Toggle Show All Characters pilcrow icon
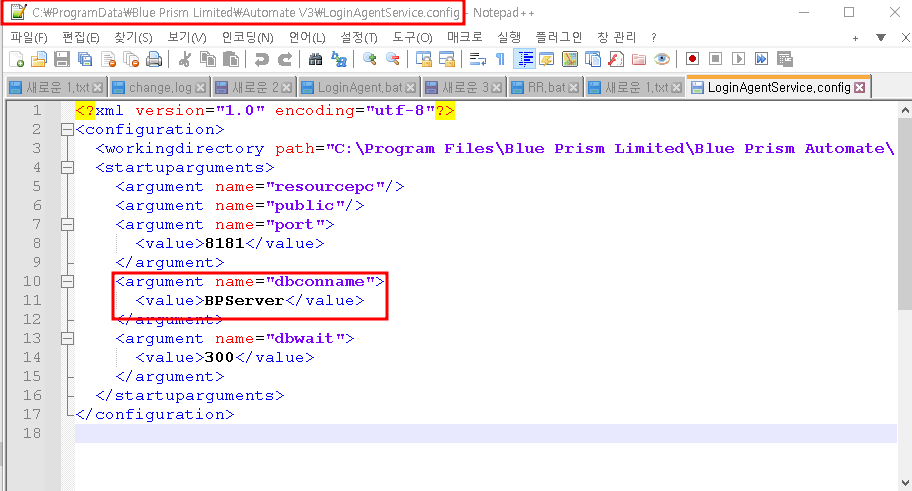 (x=500, y=59)
